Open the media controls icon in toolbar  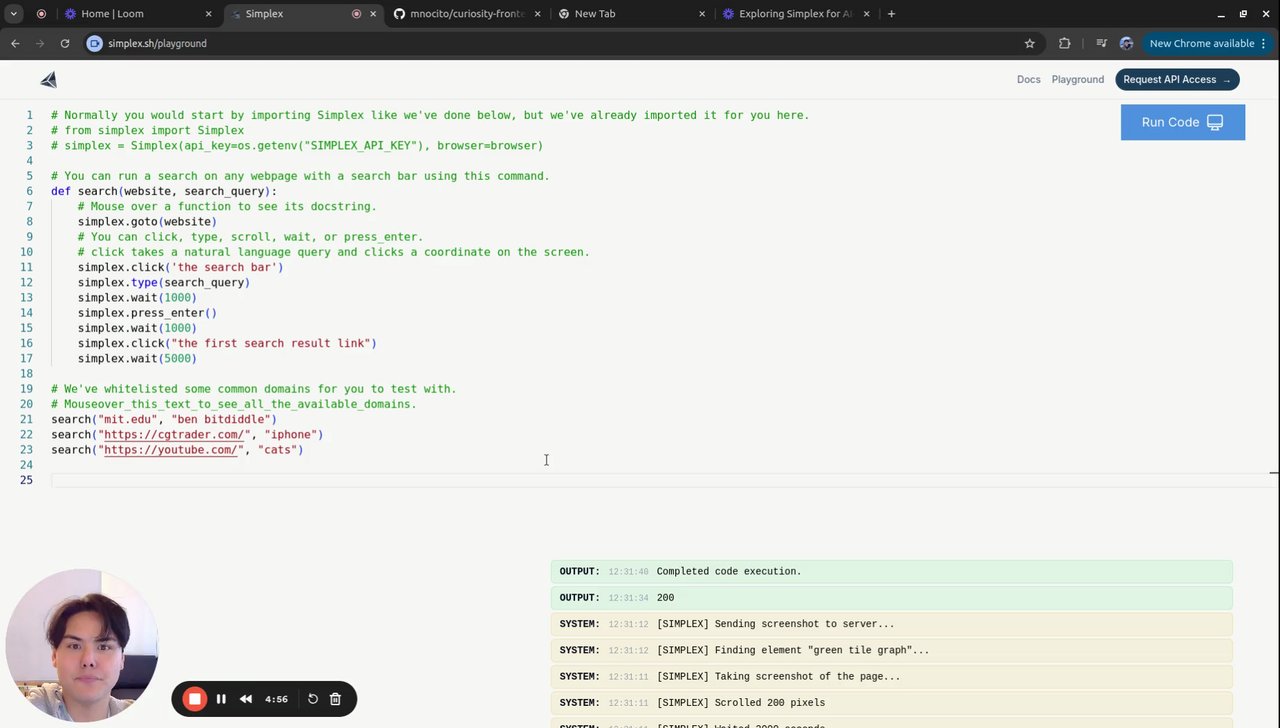(x=1101, y=43)
